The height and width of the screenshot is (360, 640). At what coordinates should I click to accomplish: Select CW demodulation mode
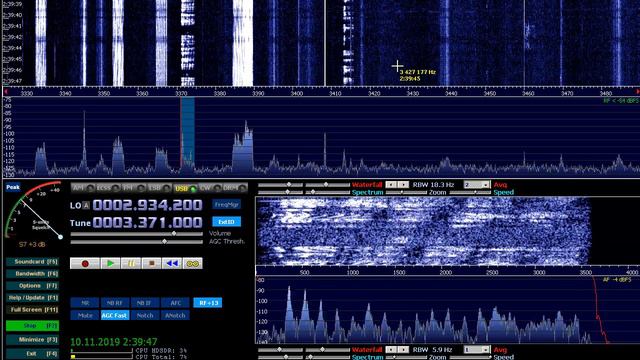(210, 188)
